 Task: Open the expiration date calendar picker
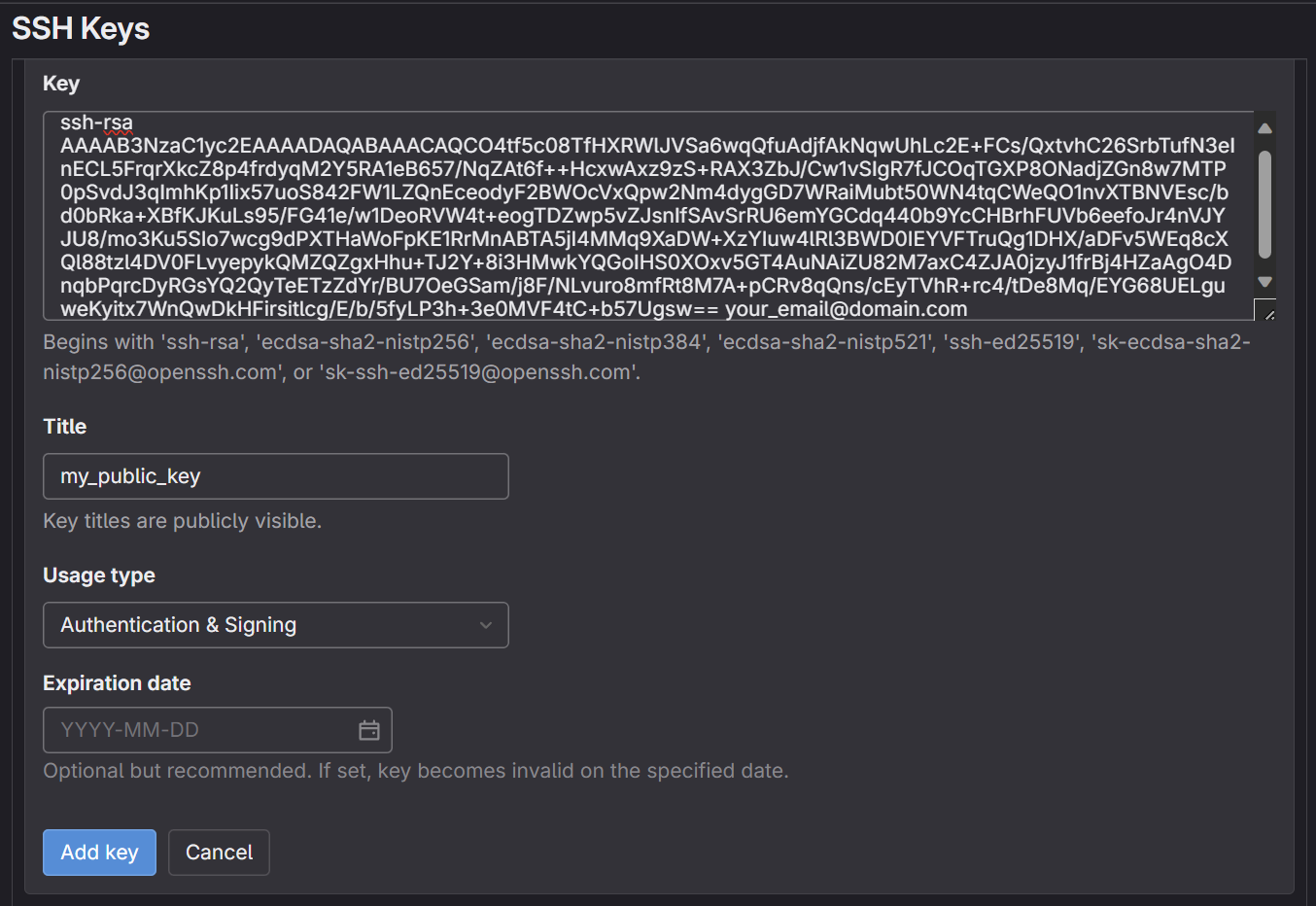(x=369, y=730)
